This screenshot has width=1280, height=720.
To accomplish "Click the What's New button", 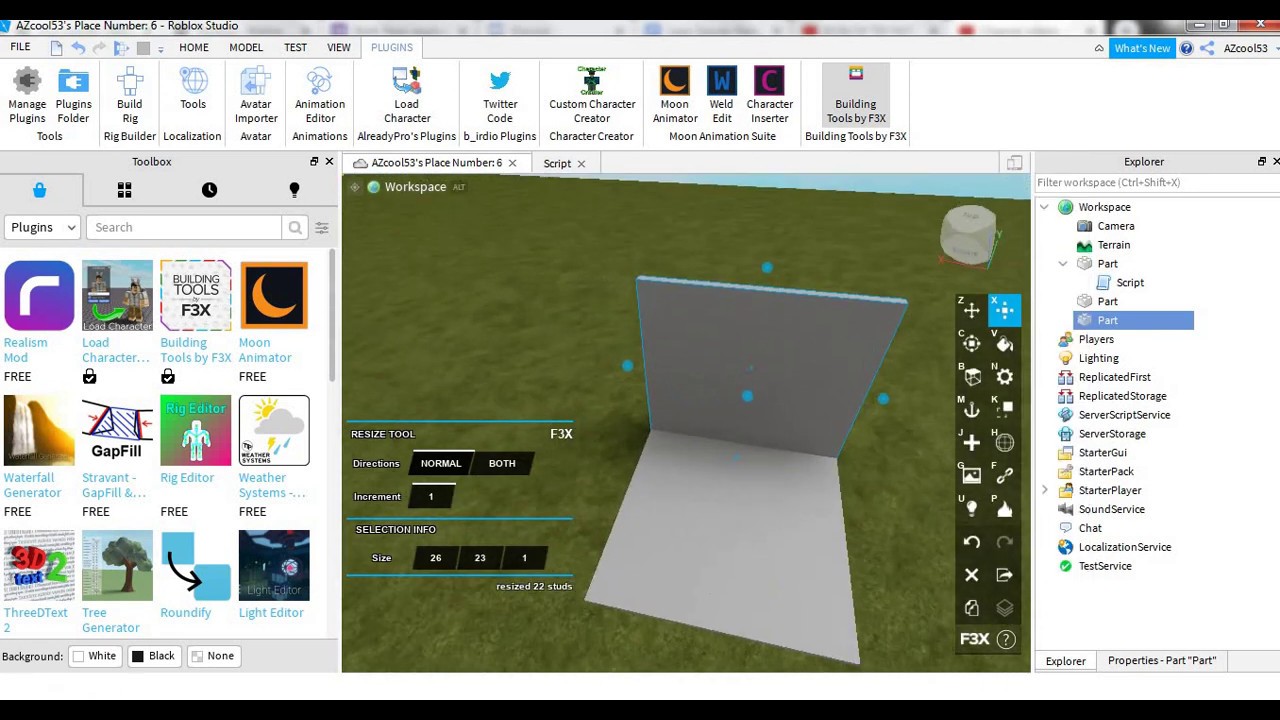I will tap(1142, 48).
